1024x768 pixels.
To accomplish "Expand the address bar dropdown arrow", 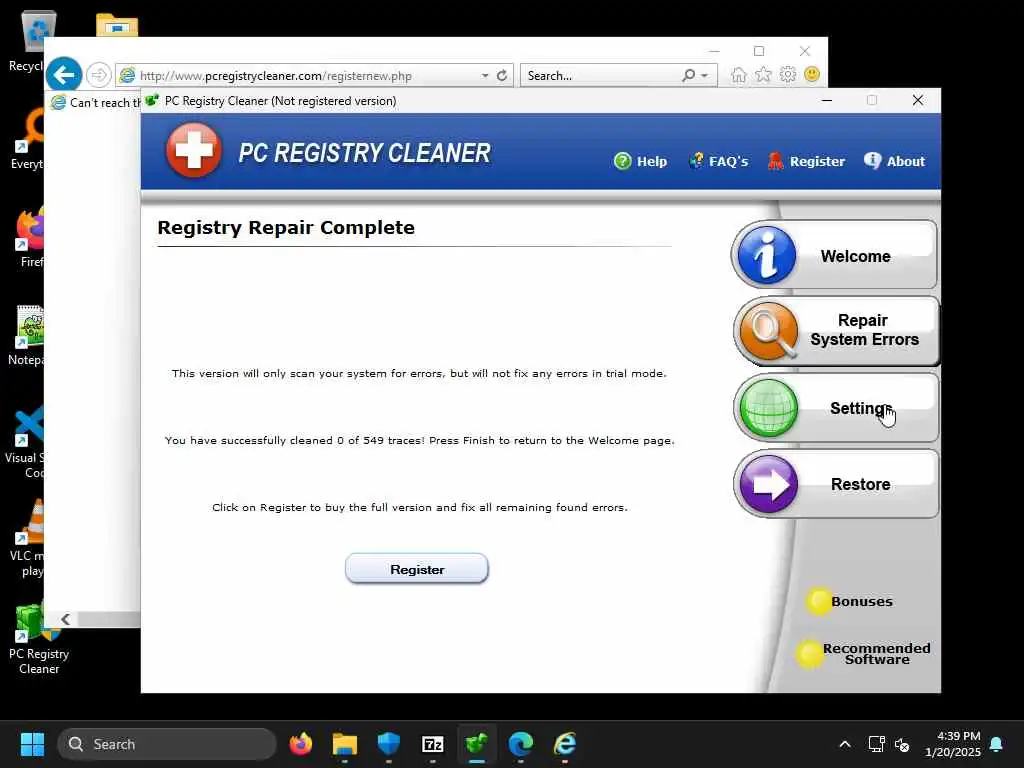I will (485, 76).
